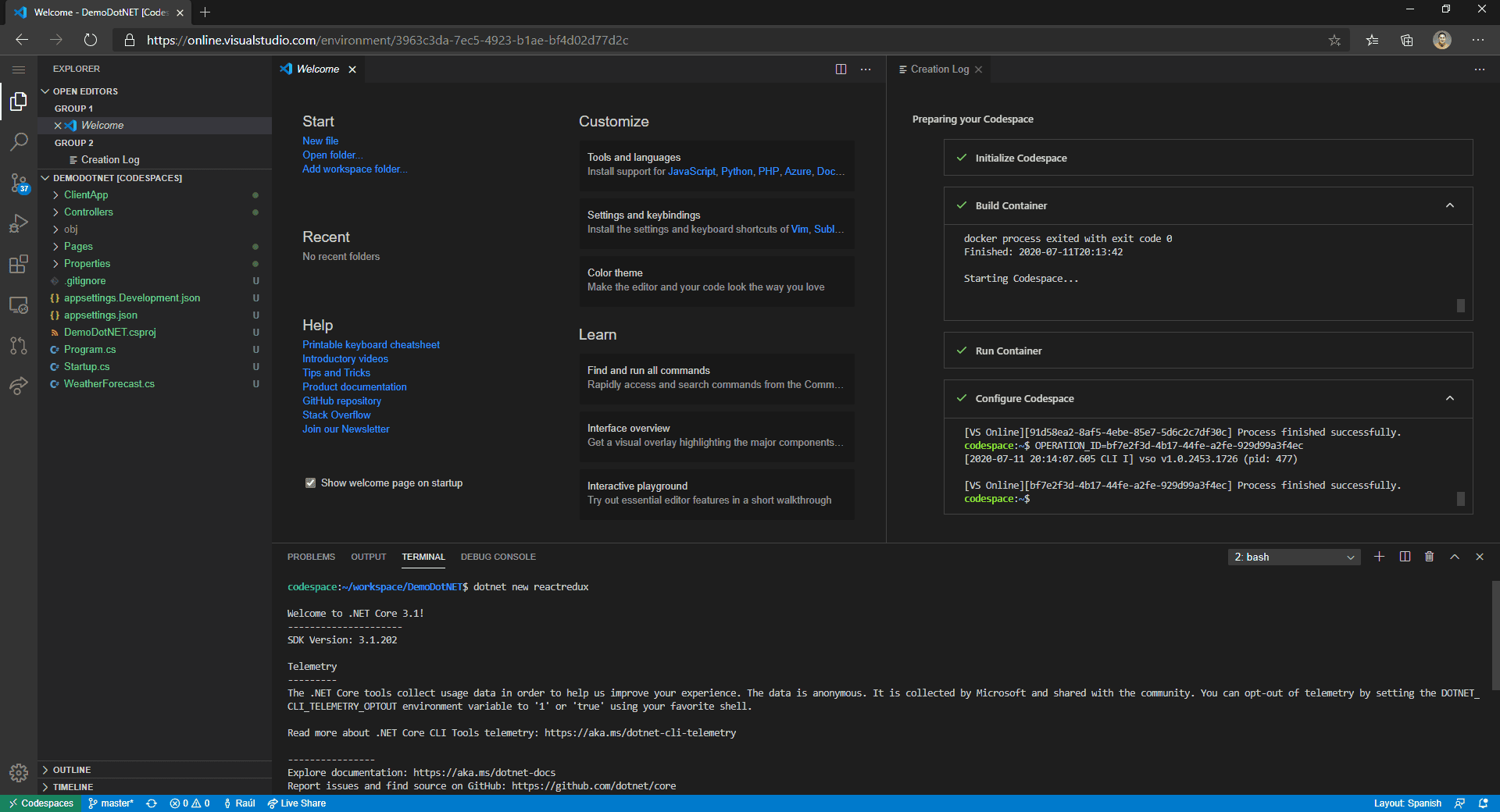1500x812 pixels.
Task: Collapse the Build Container log step
Action: pos(1450,206)
